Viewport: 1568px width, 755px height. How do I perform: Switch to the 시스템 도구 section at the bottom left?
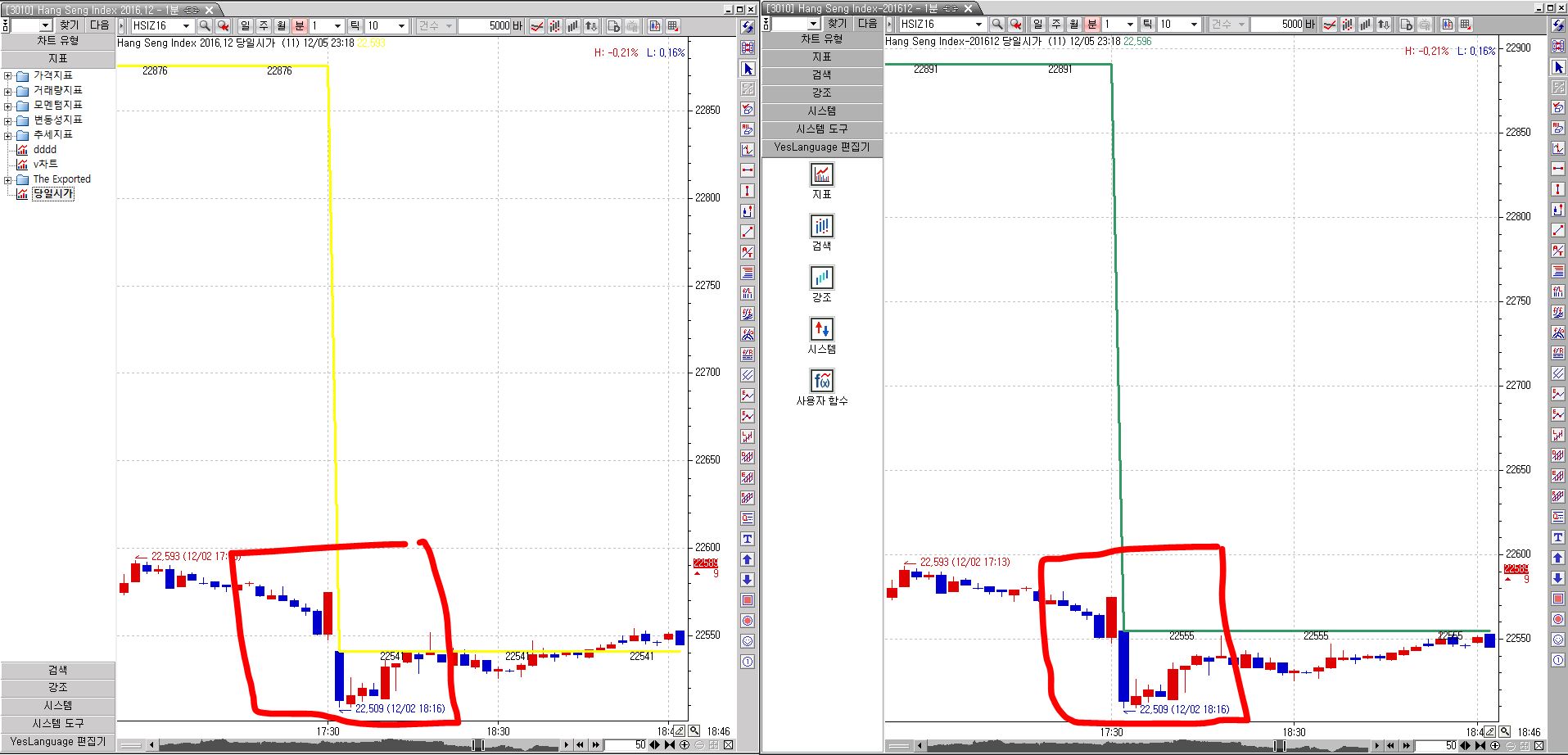tap(58, 723)
